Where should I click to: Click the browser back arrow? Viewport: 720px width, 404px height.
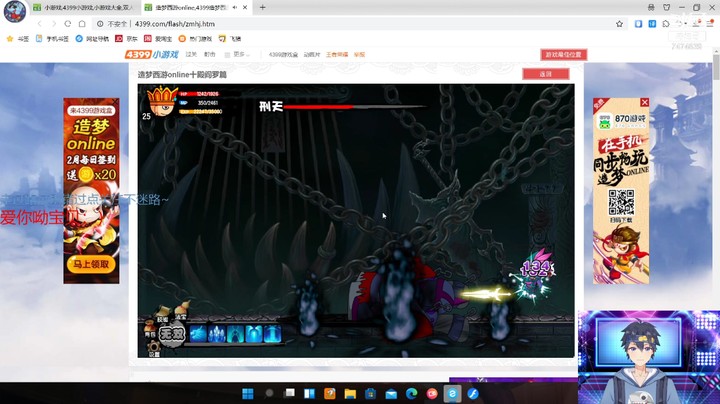point(40,23)
